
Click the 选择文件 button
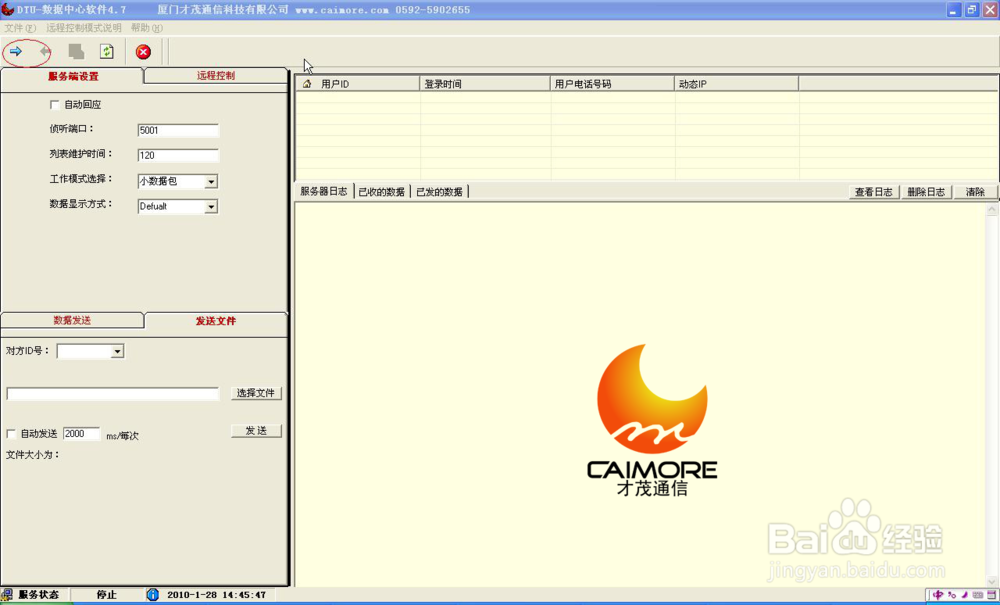click(x=256, y=393)
